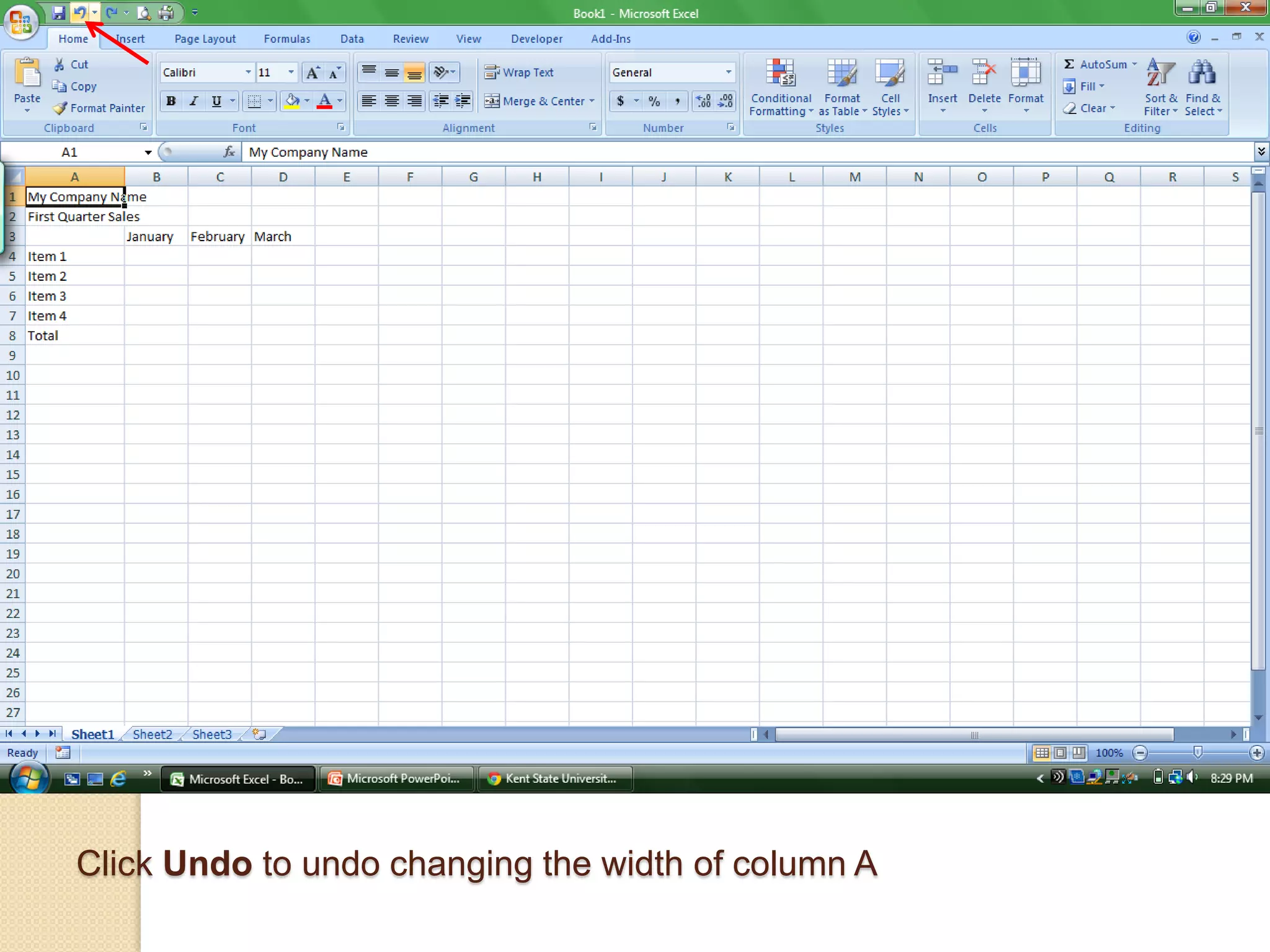Open Conditional Formatting dropdown
The height and width of the screenshot is (952, 1270).
tap(781, 87)
